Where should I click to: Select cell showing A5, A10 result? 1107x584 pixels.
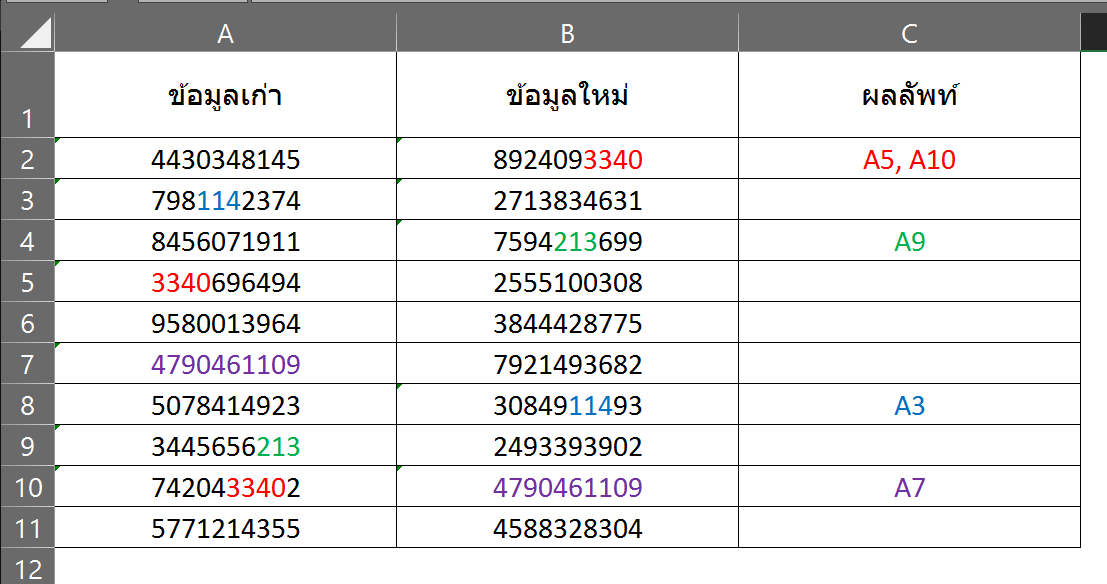pyautogui.click(x=909, y=158)
